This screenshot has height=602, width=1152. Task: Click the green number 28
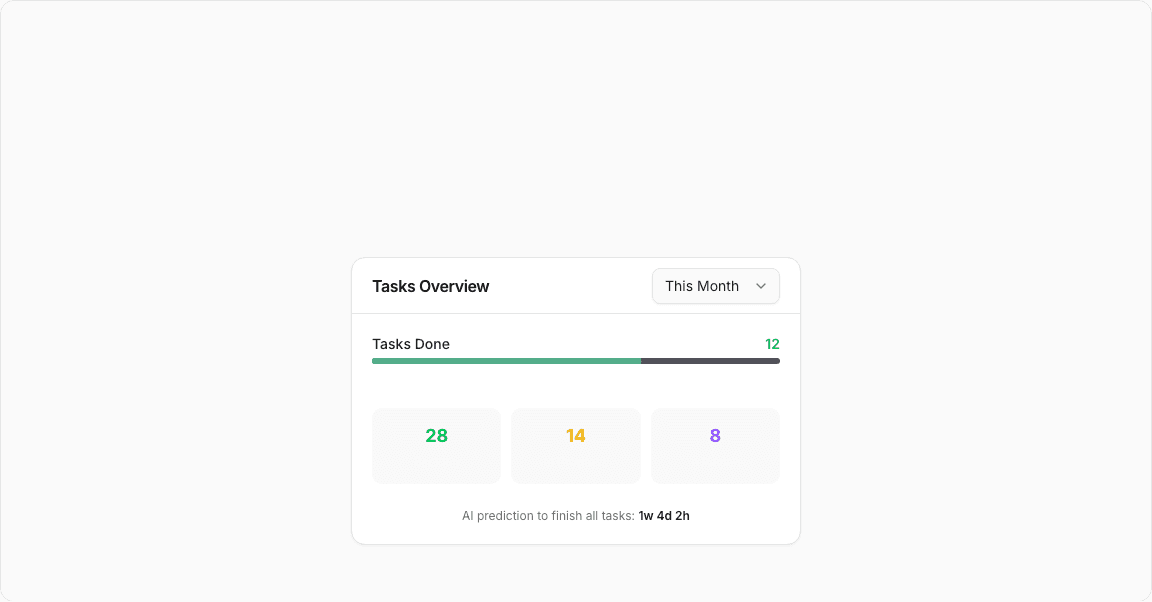[436, 436]
